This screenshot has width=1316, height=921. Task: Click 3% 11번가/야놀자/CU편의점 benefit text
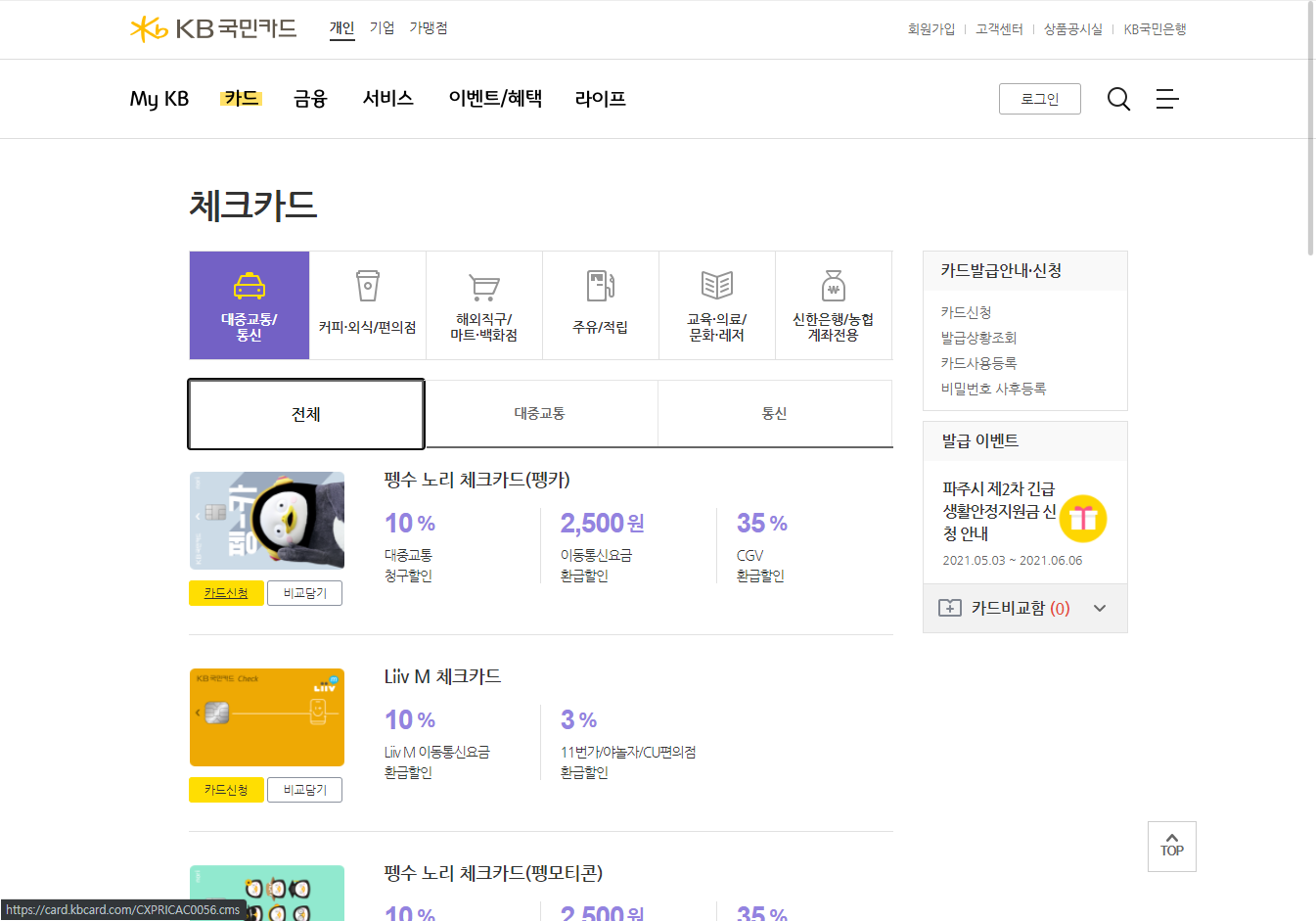[x=628, y=743]
